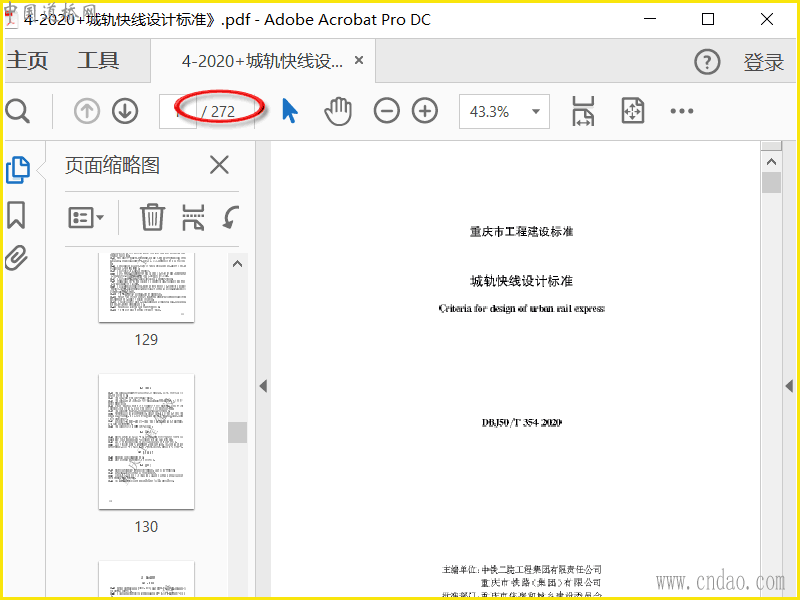Open more tools ellipsis menu
The image size is (800, 600).
[682, 111]
